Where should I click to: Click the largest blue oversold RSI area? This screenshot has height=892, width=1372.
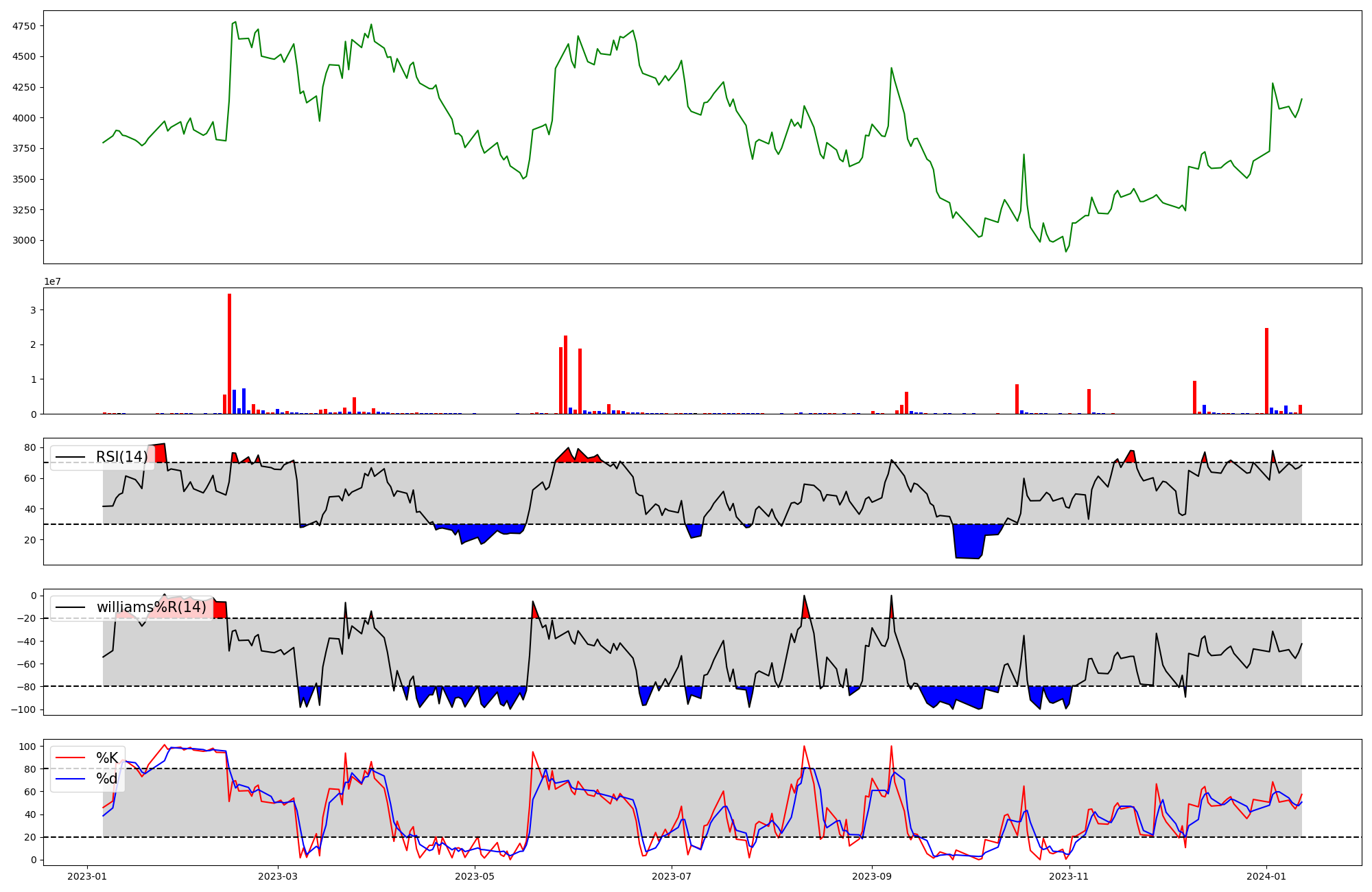point(969,542)
